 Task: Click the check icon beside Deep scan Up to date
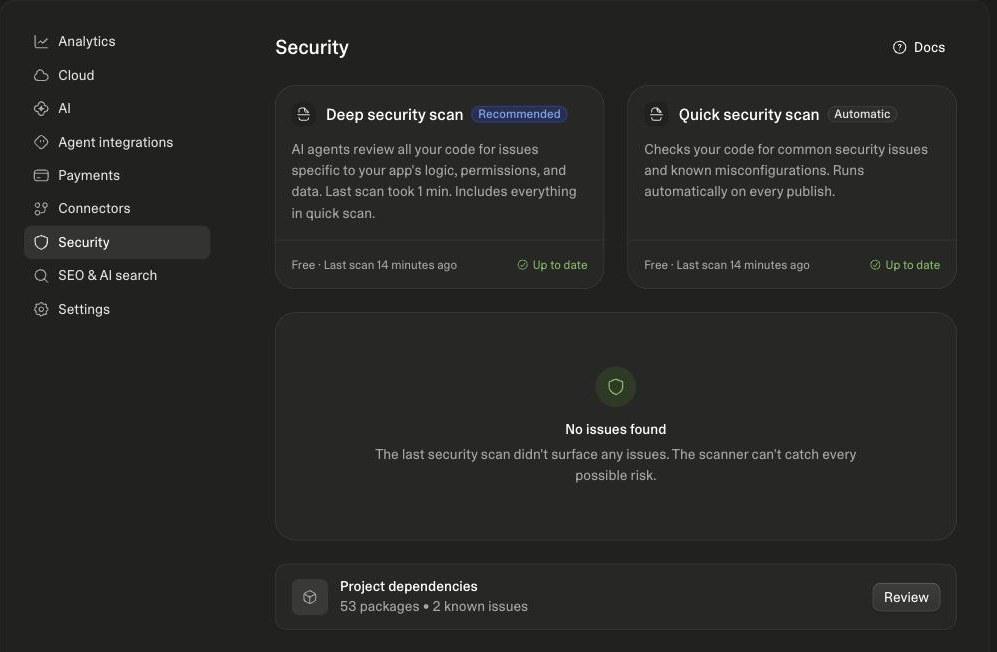(x=523, y=265)
